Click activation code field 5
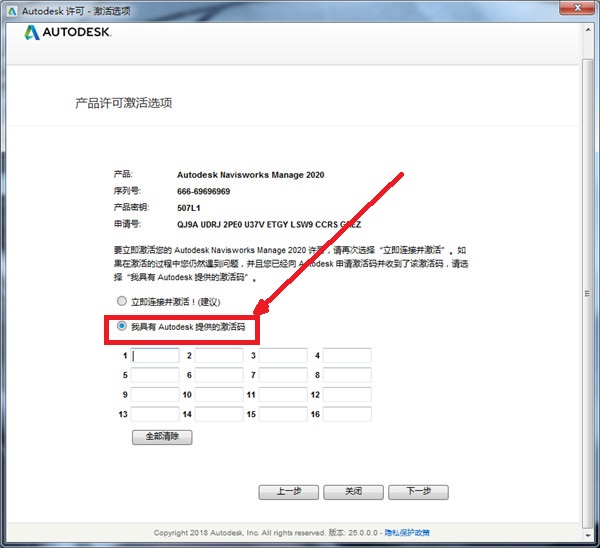The height and width of the screenshot is (548, 600). coord(155,375)
